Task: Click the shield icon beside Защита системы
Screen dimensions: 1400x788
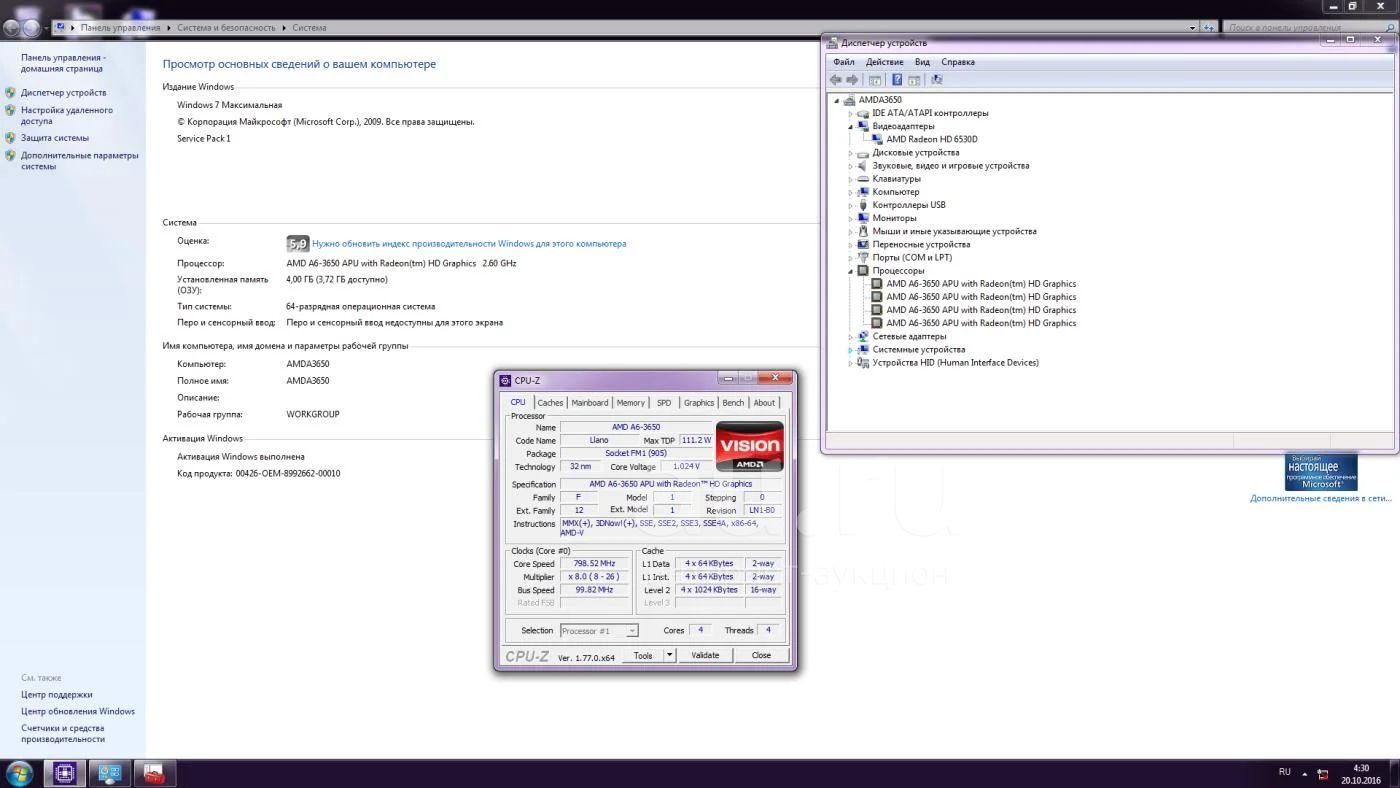Action: 11,138
